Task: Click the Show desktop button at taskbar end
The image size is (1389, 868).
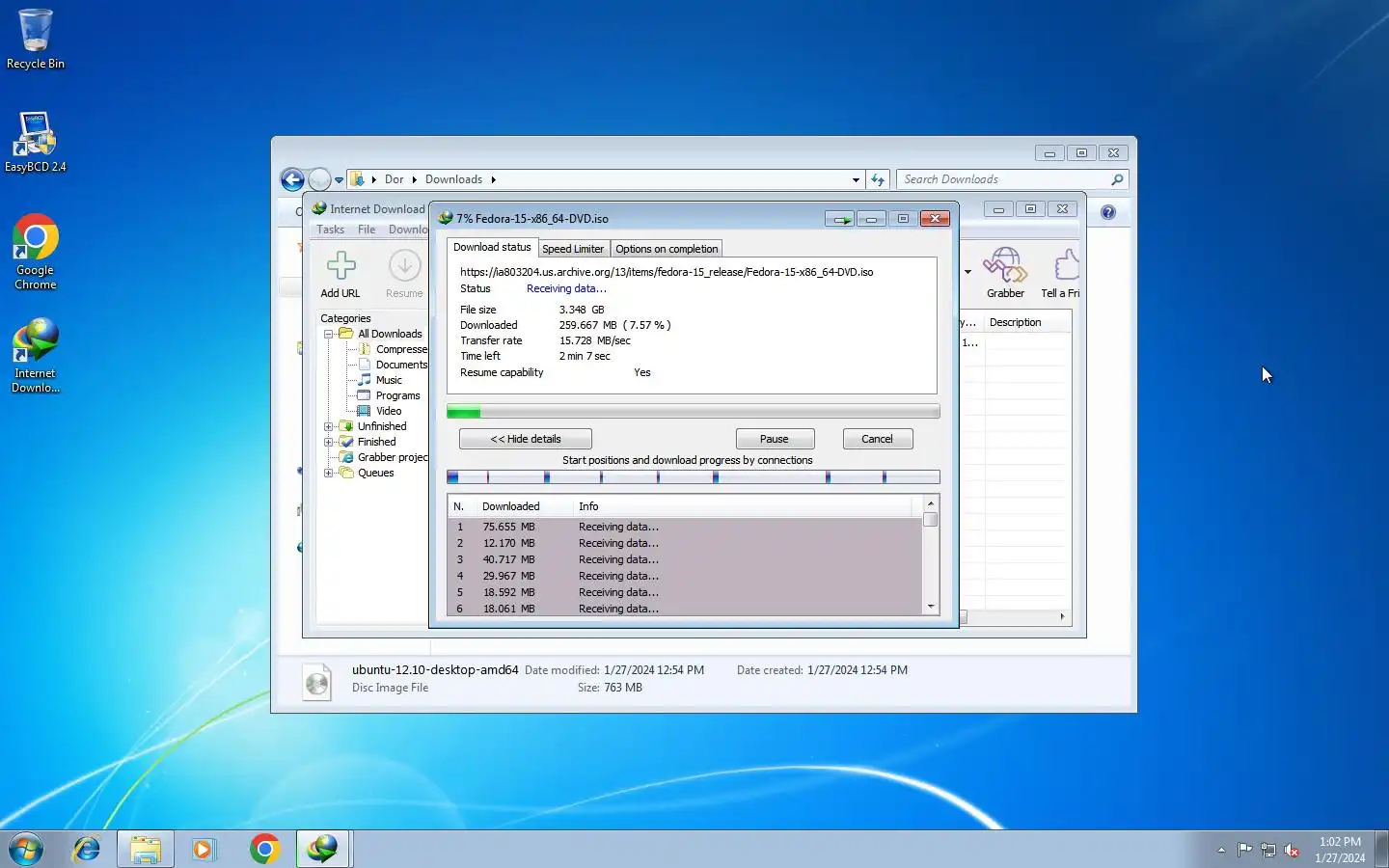Action: [x=1381, y=849]
